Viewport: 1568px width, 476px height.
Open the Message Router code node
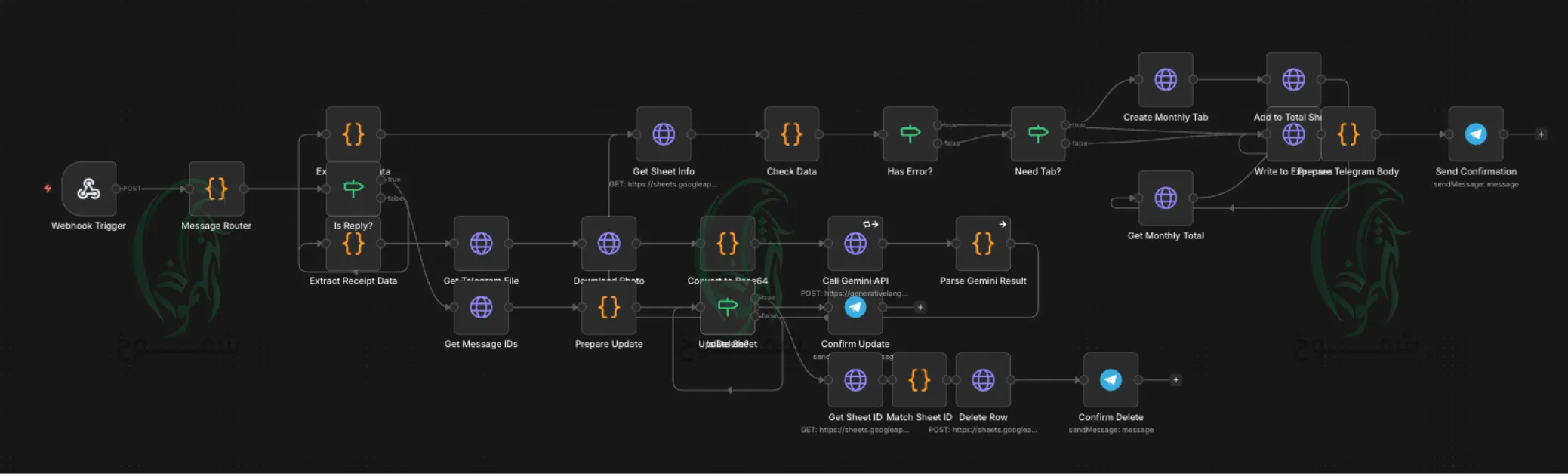pos(216,189)
